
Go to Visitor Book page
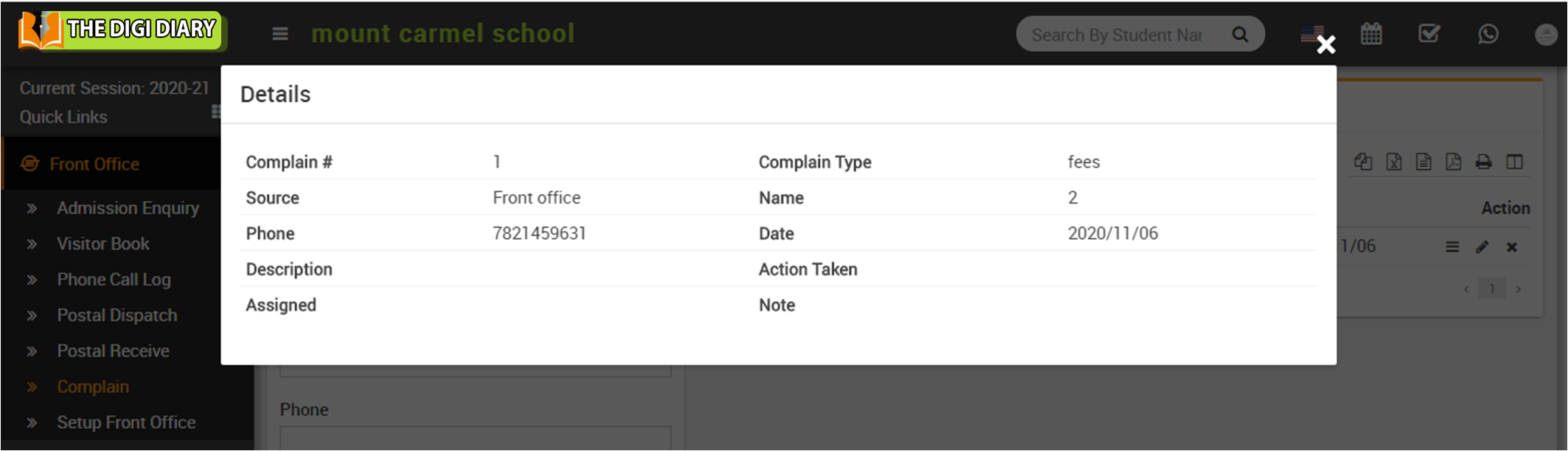103,244
